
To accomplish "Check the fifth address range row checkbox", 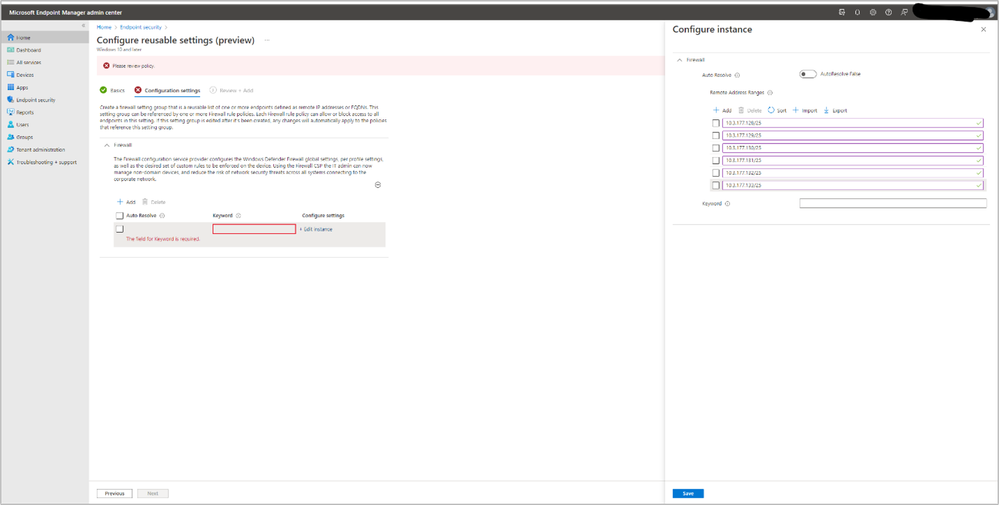I will pos(716,173).
